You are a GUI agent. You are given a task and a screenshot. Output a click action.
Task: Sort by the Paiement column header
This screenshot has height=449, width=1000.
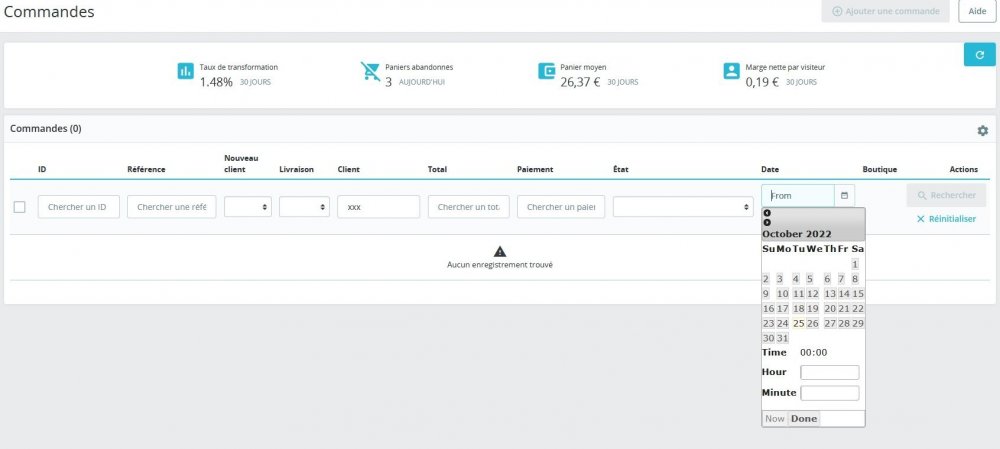pyautogui.click(x=535, y=169)
